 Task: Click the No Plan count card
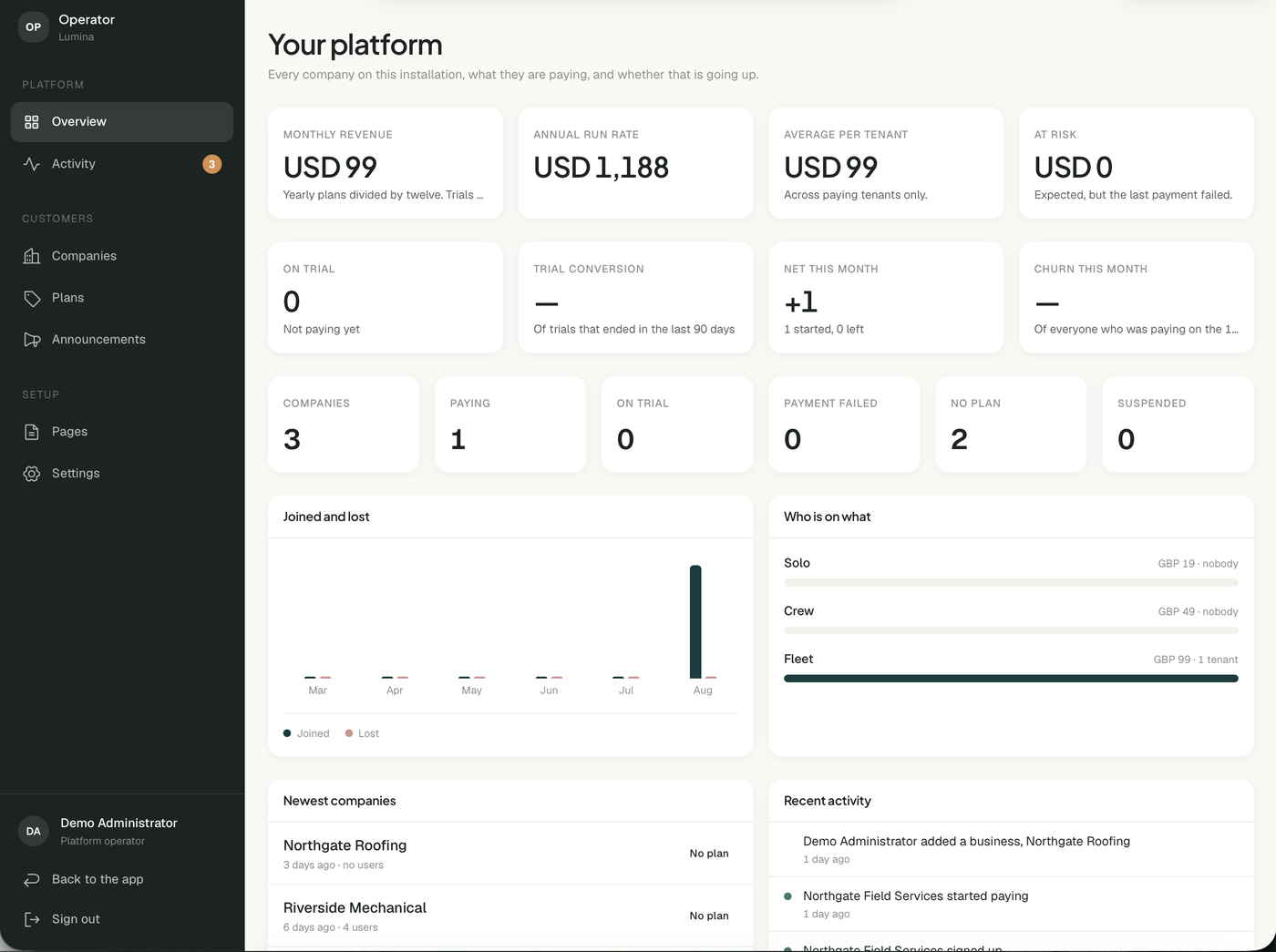pos(1011,425)
